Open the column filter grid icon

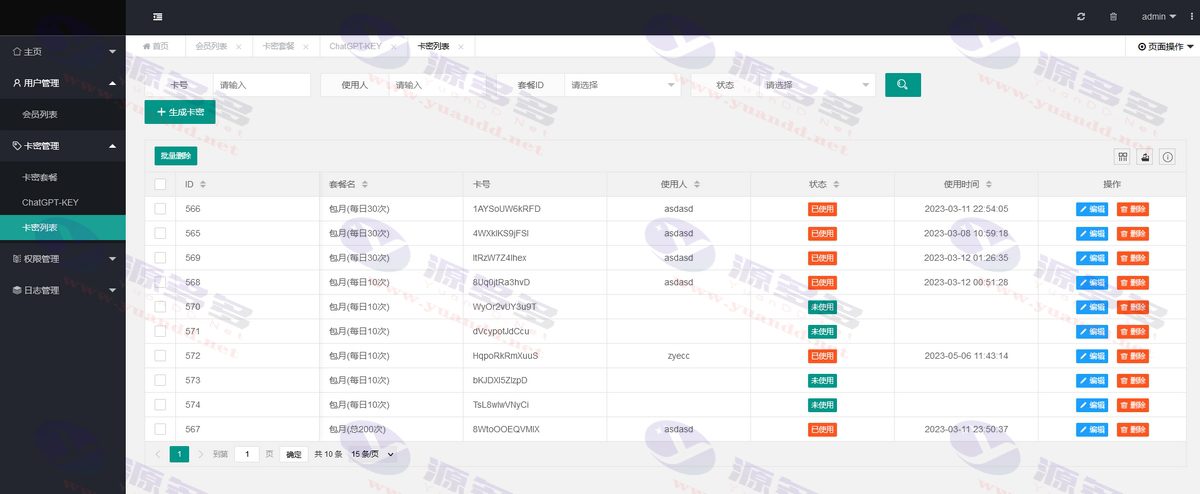1123,156
